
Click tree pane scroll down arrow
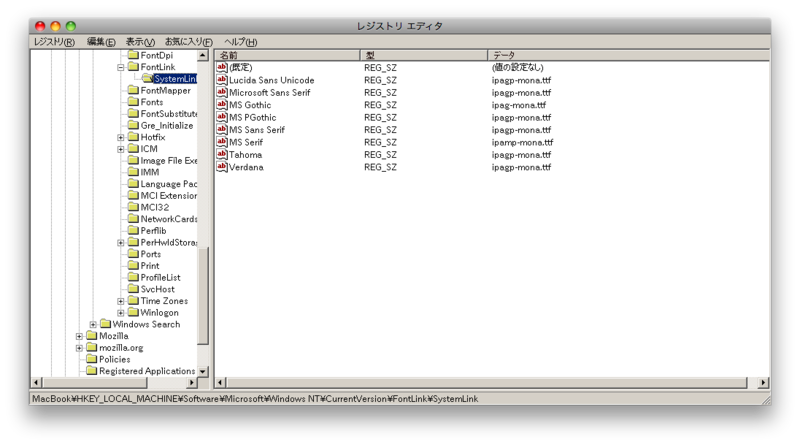(203, 372)
